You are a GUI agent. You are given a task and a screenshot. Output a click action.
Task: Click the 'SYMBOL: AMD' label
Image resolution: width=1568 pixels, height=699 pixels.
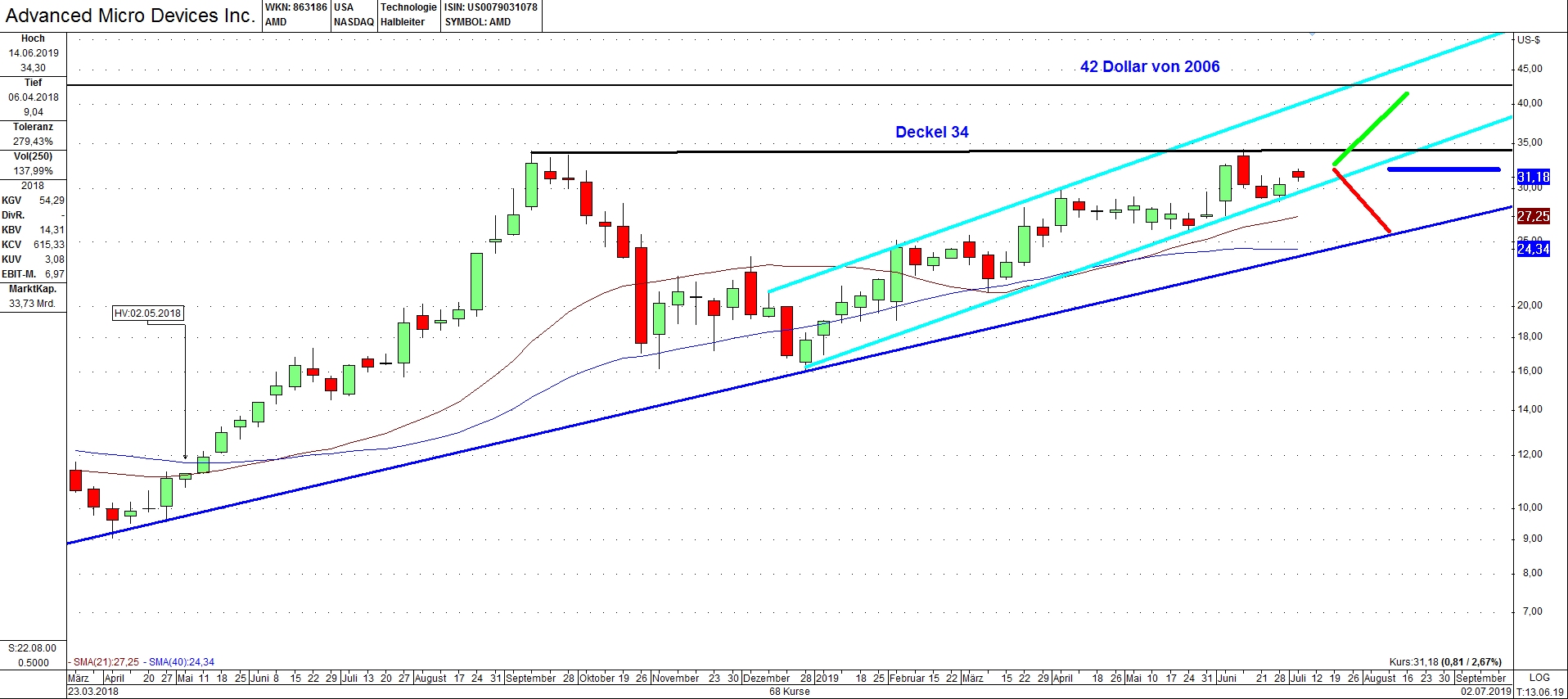(x=477, y=22)
